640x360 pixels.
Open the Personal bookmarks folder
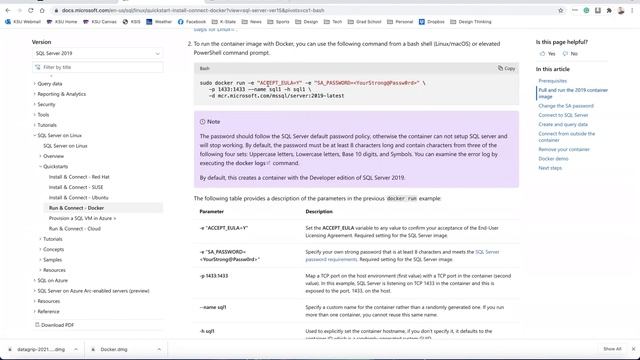pos(400,22)
